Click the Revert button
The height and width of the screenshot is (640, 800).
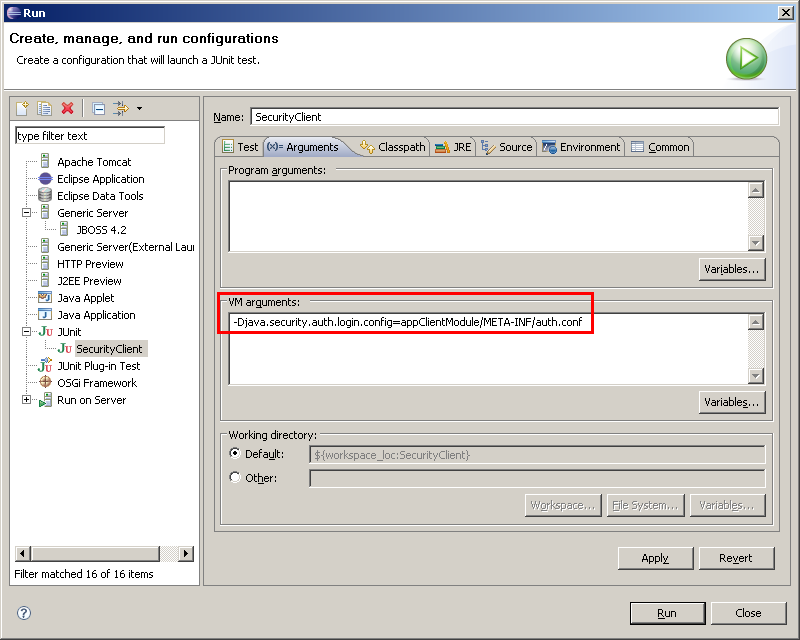pyautogui.click(x=736, y=558)
